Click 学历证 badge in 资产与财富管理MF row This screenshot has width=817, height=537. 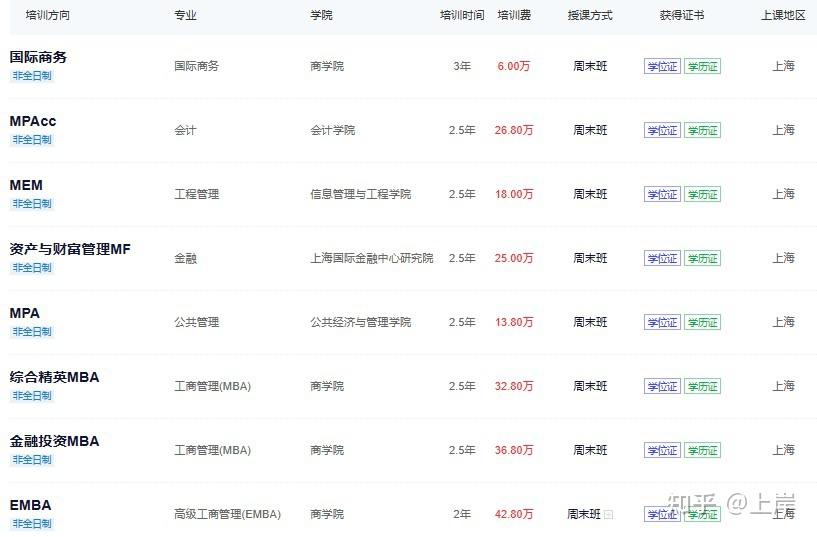coord(702,258)
